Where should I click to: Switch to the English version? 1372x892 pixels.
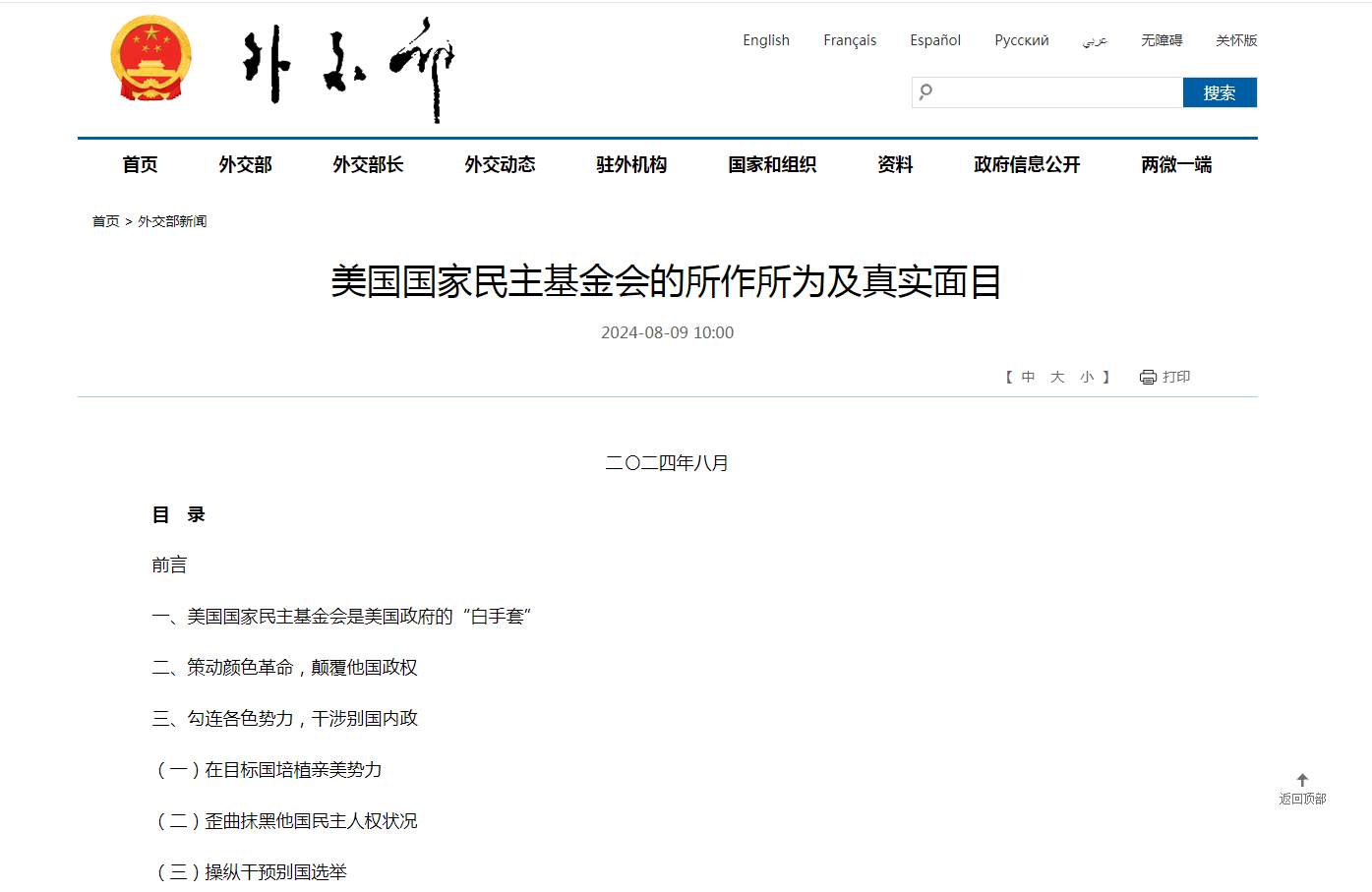click(766, 40)
